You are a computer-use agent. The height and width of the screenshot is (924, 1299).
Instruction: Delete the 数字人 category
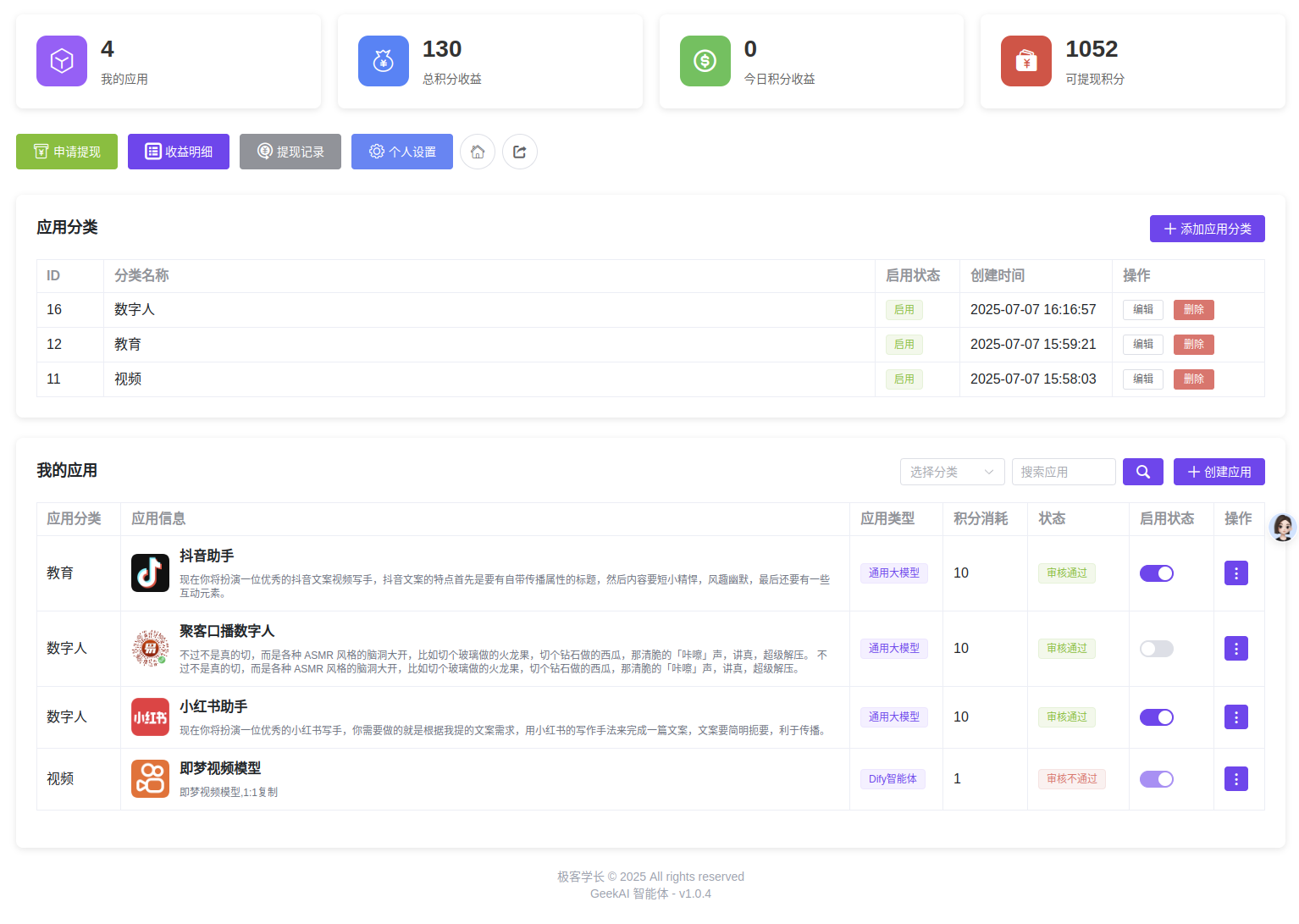tap(1193, 310)
